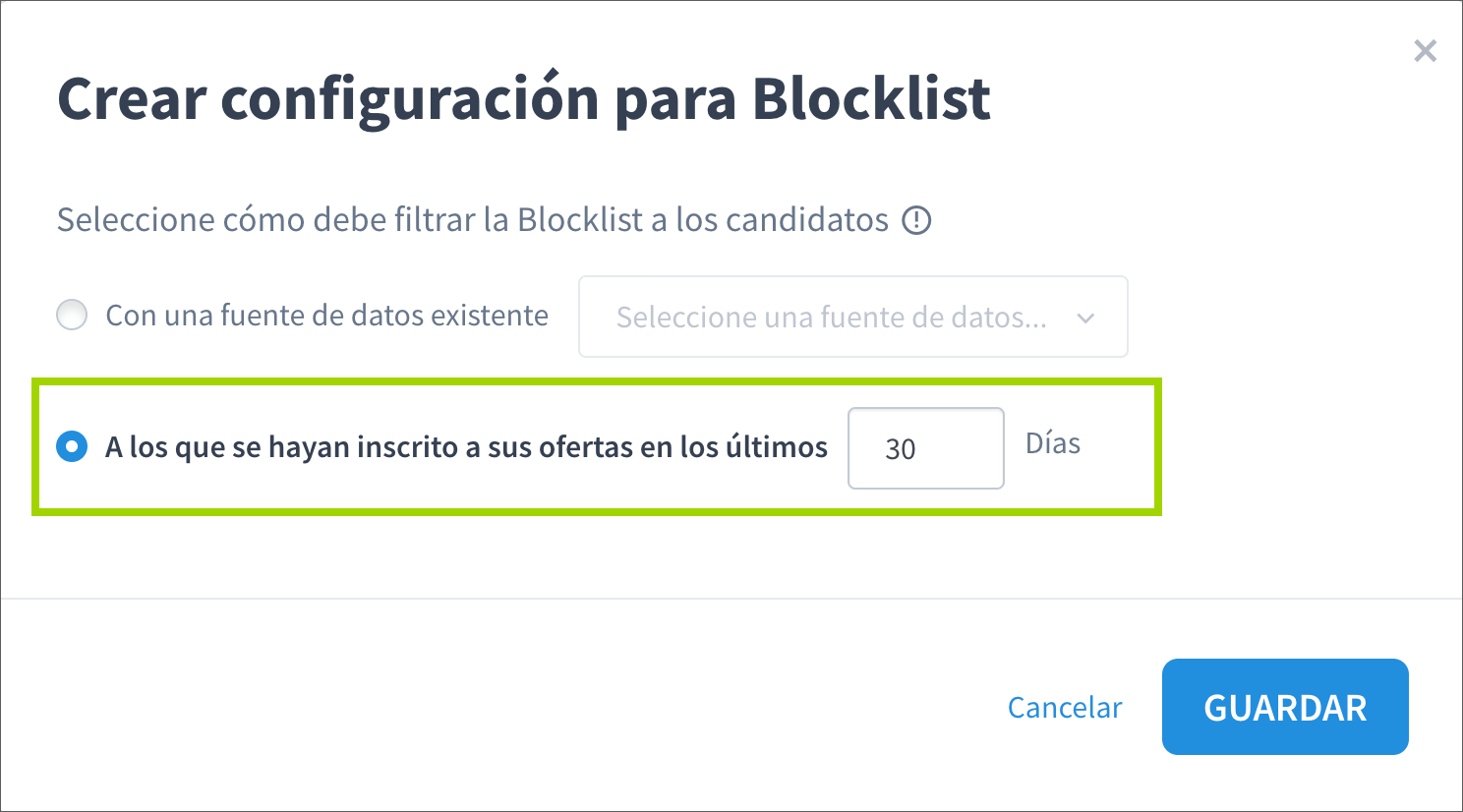
Task: Click the down-arrow icon in the source field
Action: click(1085, 318)
